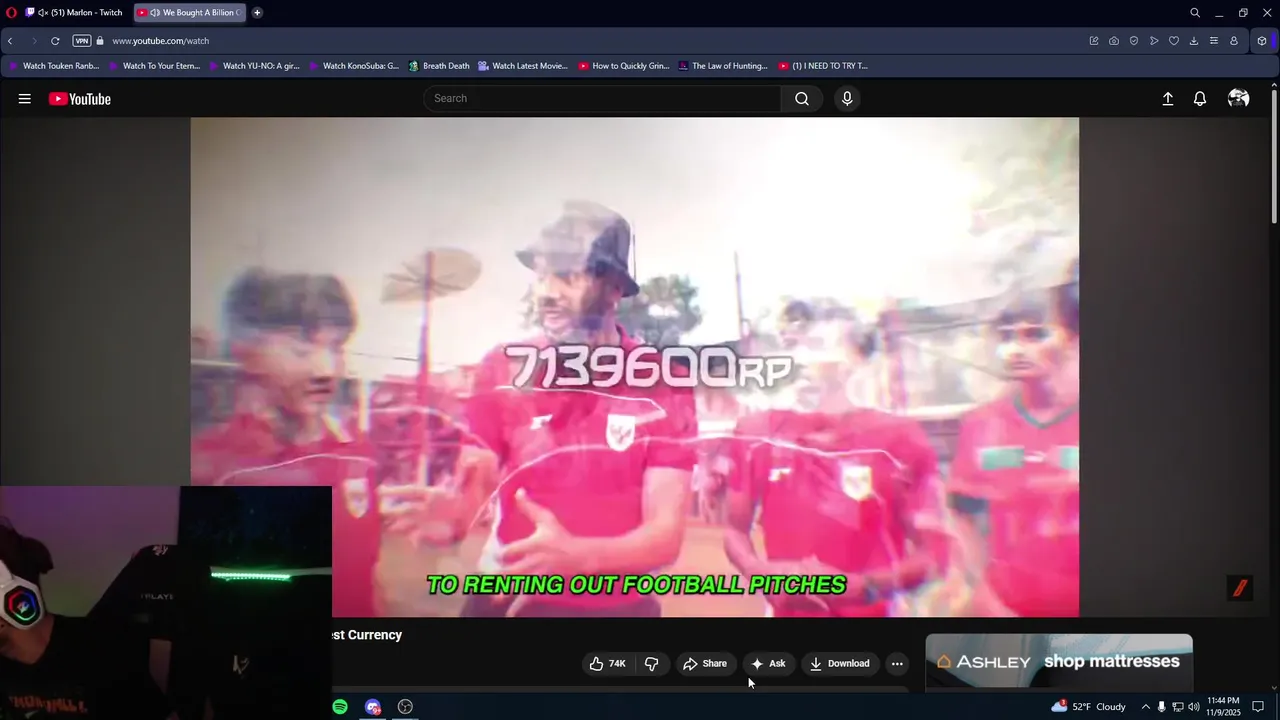Open the new tab plus button
The width and height of the screenshot is (1280, 720).
point(257,13)
